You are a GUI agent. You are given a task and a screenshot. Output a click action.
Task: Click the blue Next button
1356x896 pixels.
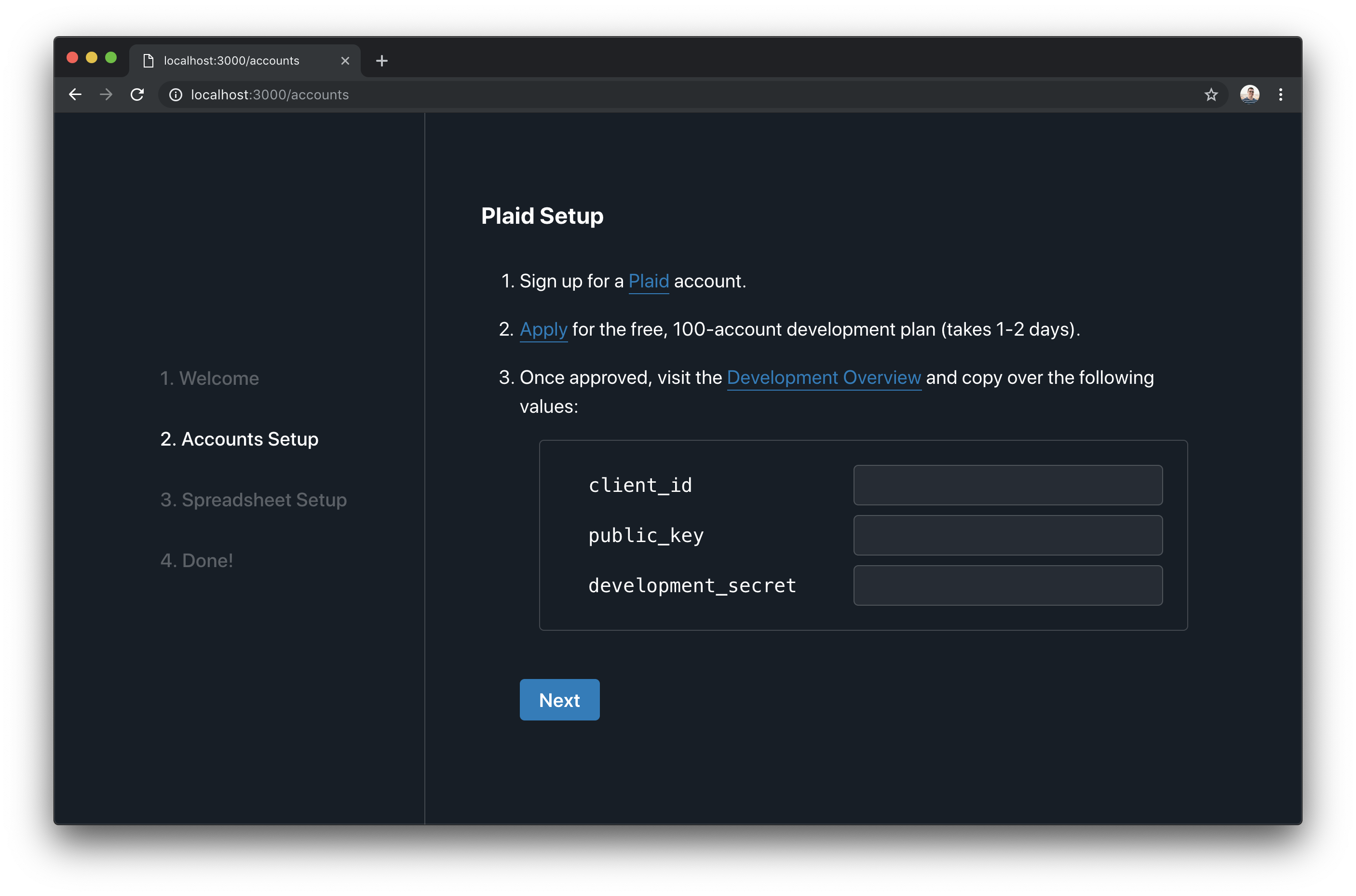coord(559,700)
